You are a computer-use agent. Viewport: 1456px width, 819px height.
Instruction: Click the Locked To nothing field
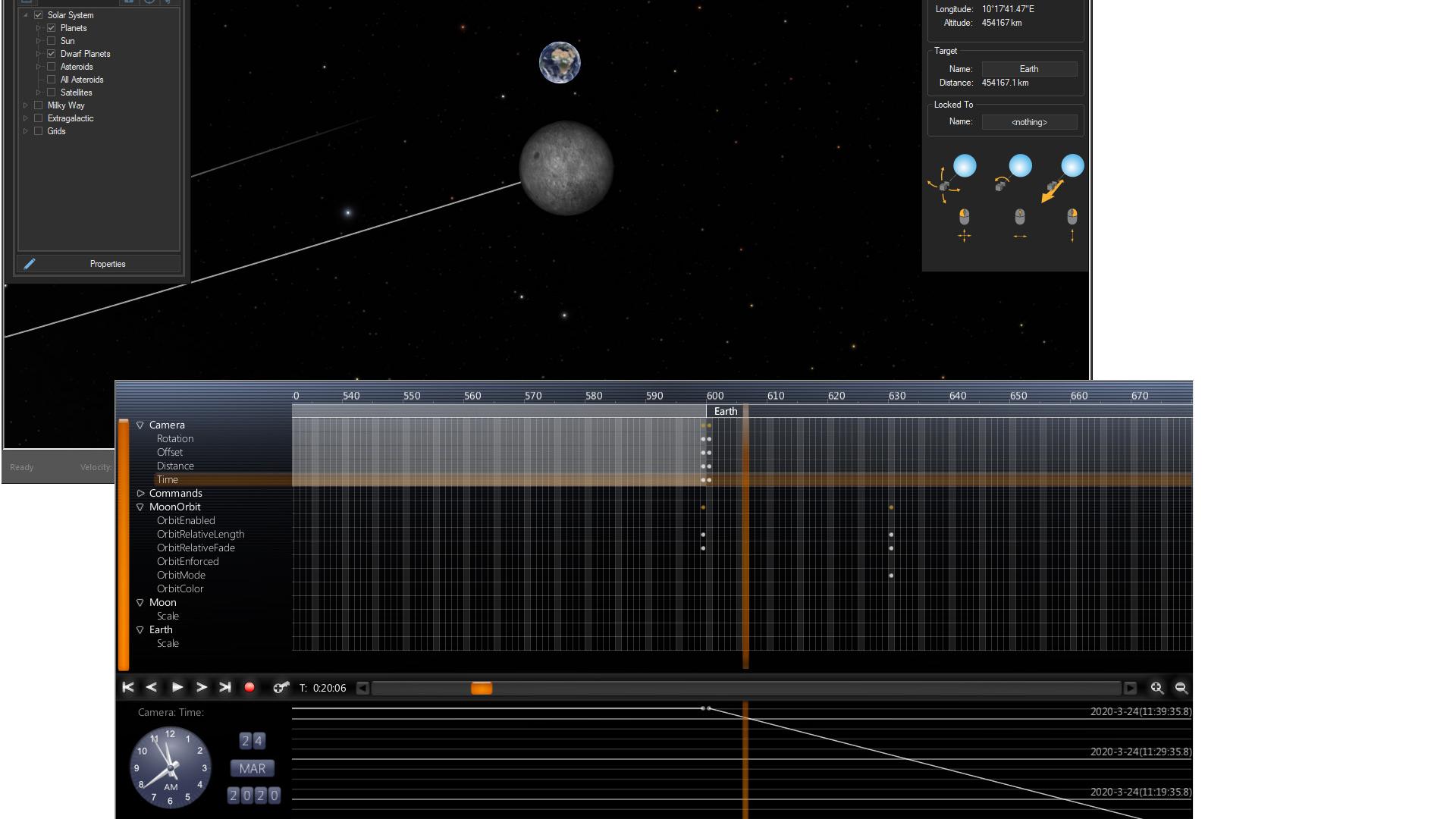point(1029,122)
